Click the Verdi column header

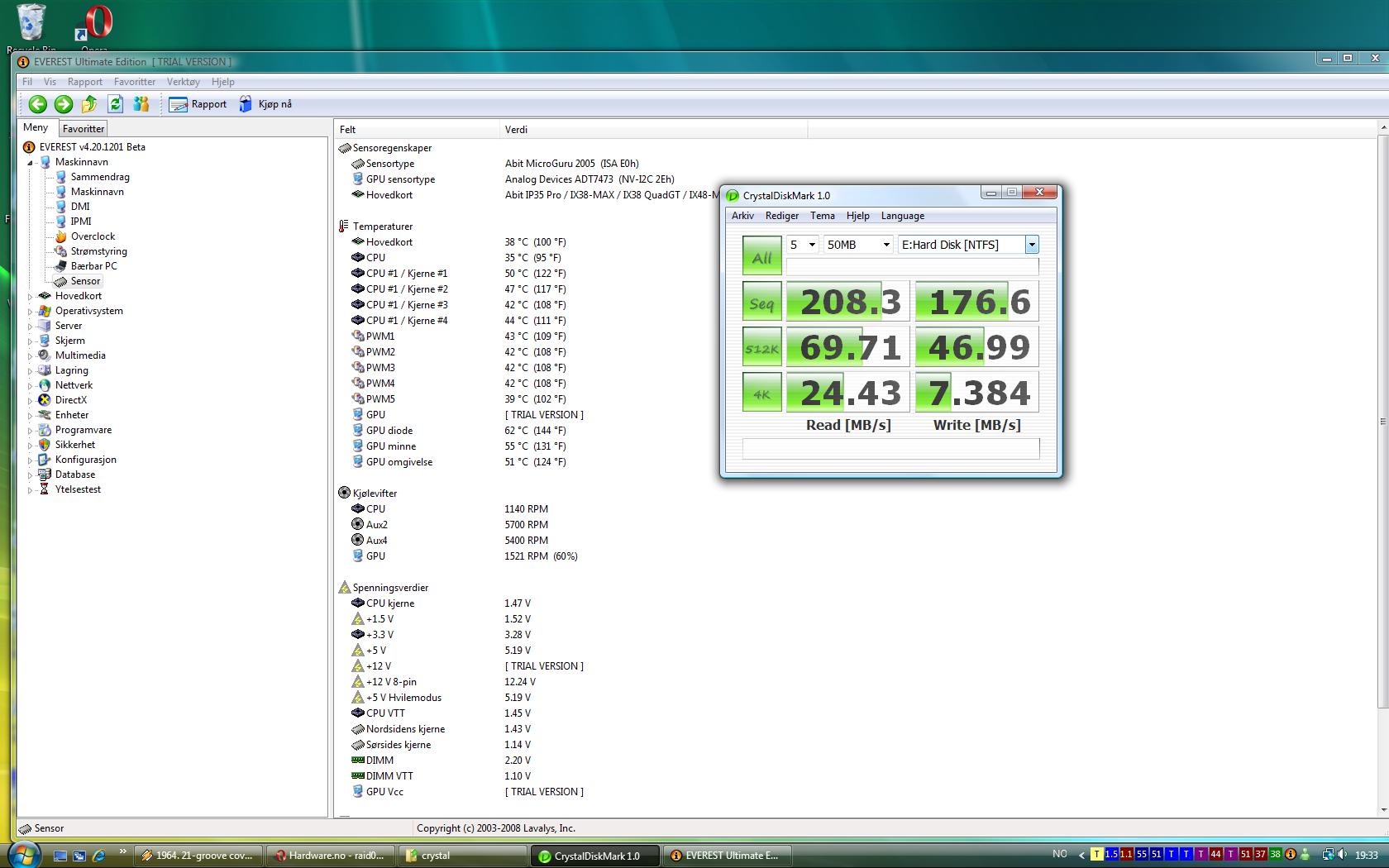pos(653,130)
